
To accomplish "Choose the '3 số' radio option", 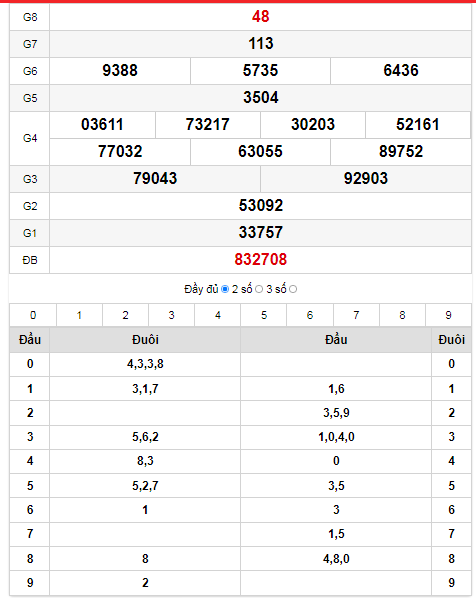I will 293,289.
